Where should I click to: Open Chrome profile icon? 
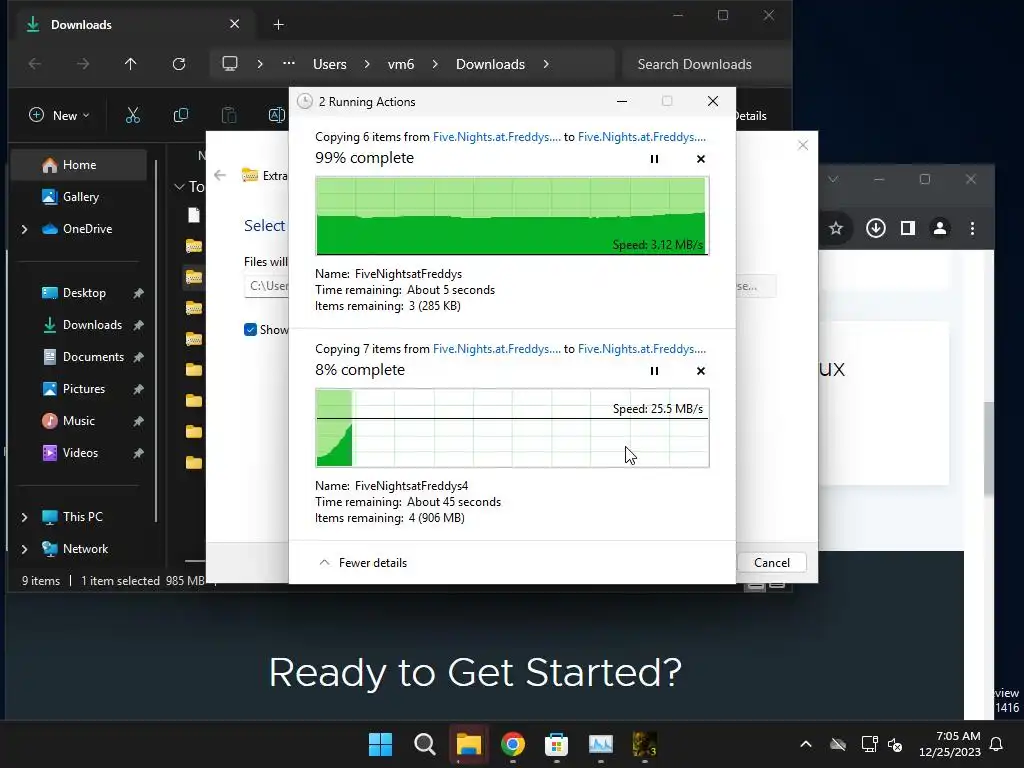[x=940, y=228]
